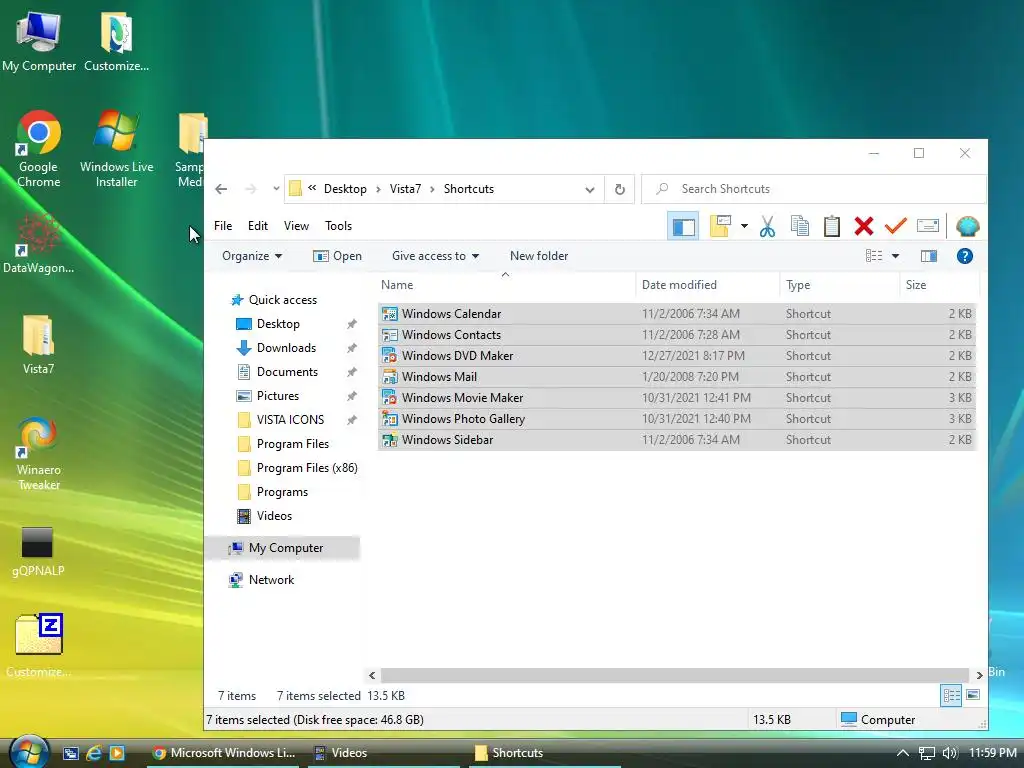Click the Copy toolbar icon

coord(799,226)
